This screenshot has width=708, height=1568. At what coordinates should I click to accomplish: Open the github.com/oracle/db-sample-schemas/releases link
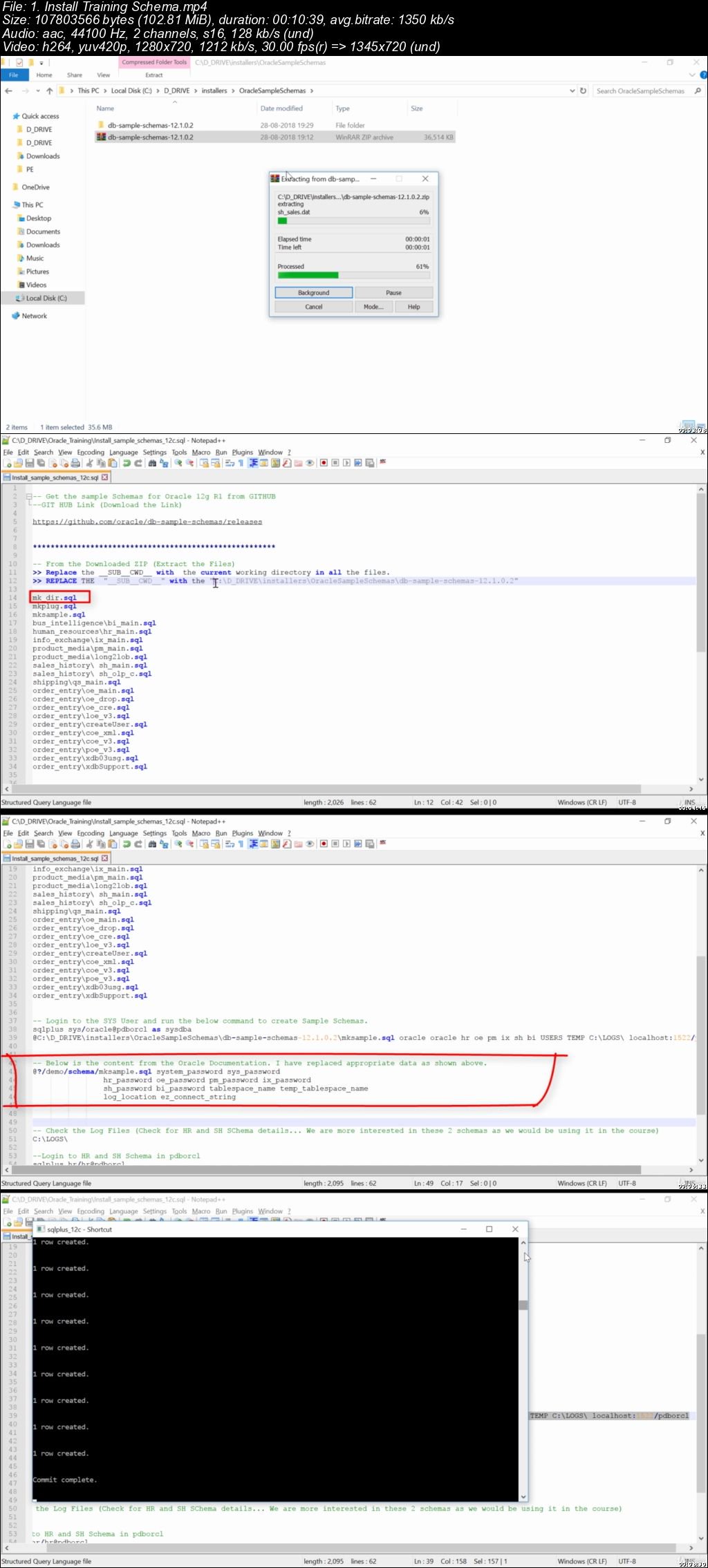(x=147, y=522)
